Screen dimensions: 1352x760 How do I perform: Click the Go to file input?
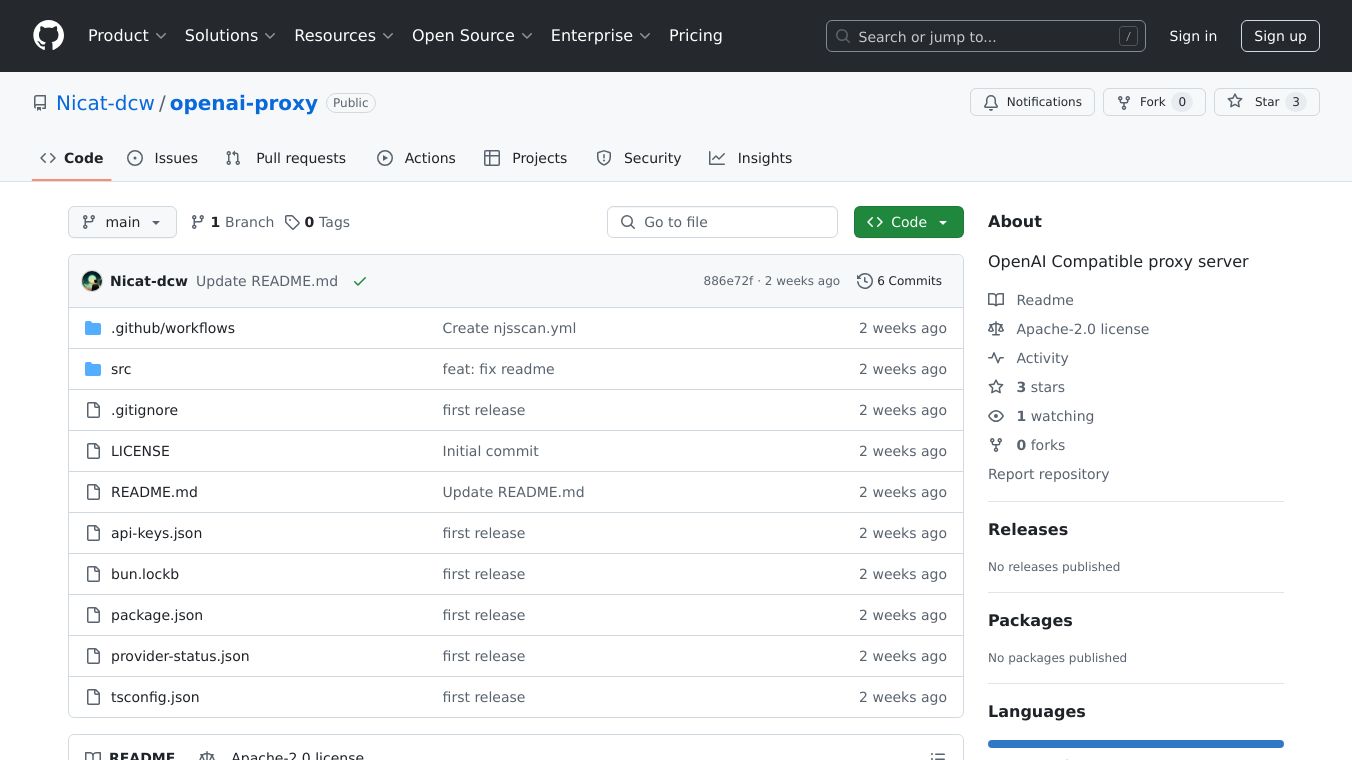click(x=722, y=222)
